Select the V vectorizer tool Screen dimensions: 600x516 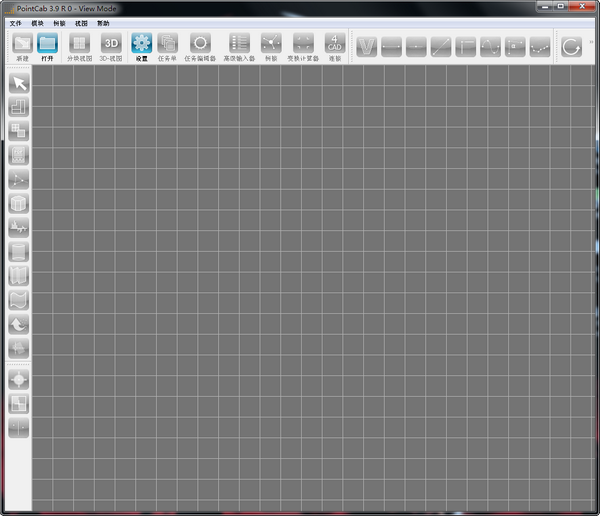click(367, 47)
